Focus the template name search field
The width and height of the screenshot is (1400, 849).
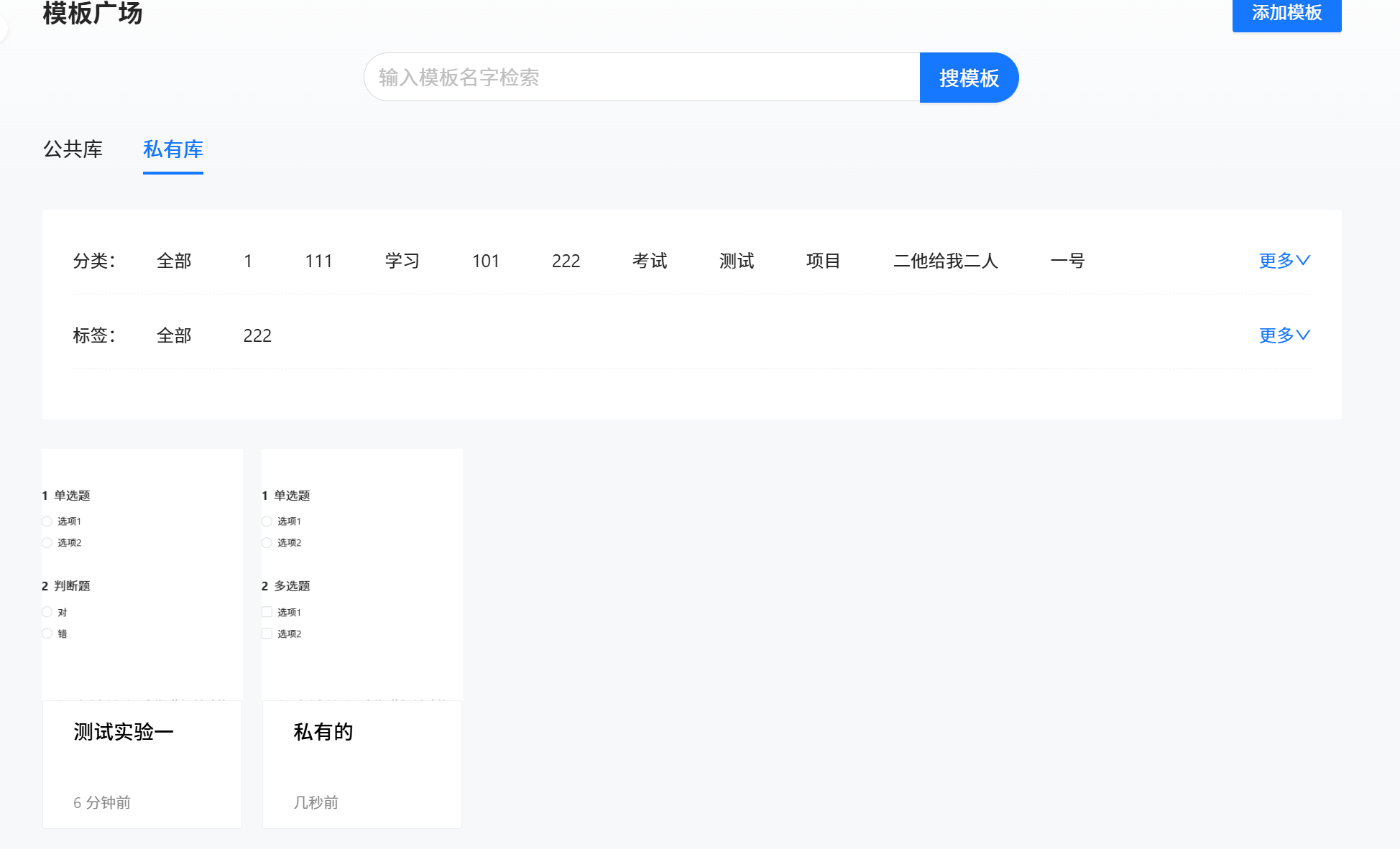641,78
